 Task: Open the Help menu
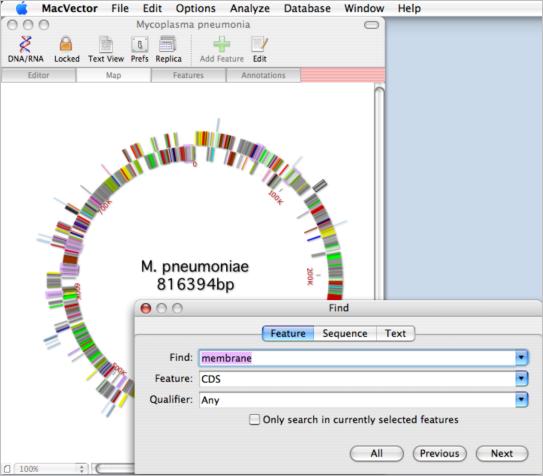tap(409, 8)
